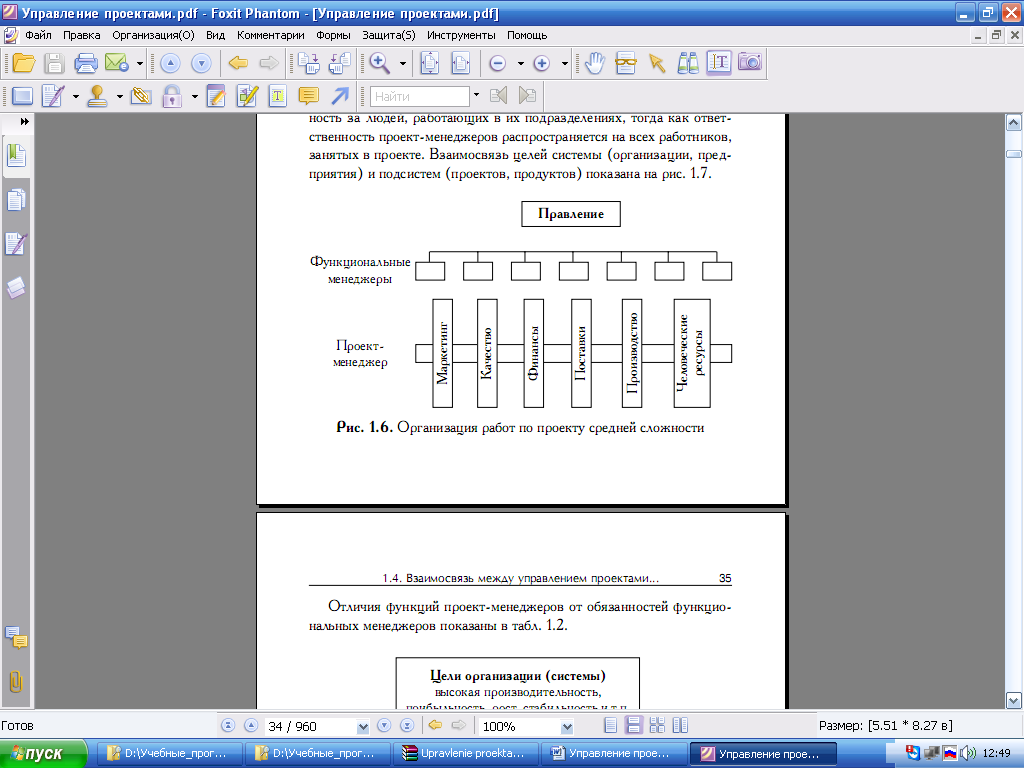Save the document with the floppy icon

pyautogui.click(x=54, y=63)
